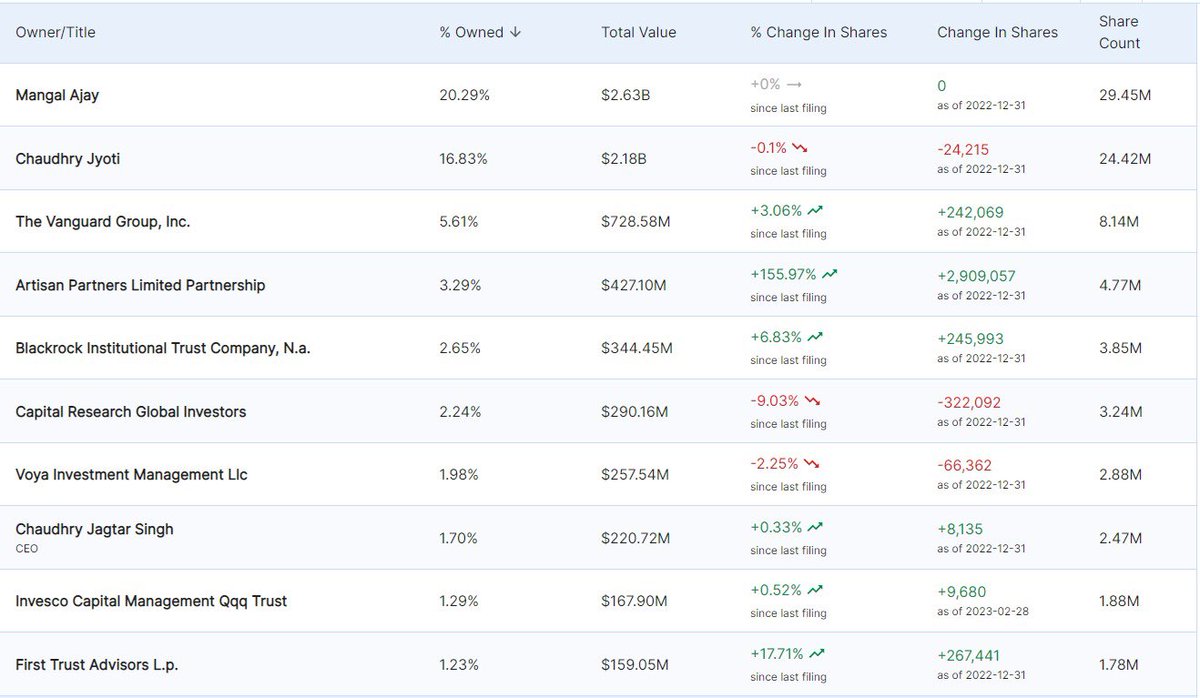The image size is (1200, 698).
Task: Select the $728.58M total value cell
Action: pos(634,222)
